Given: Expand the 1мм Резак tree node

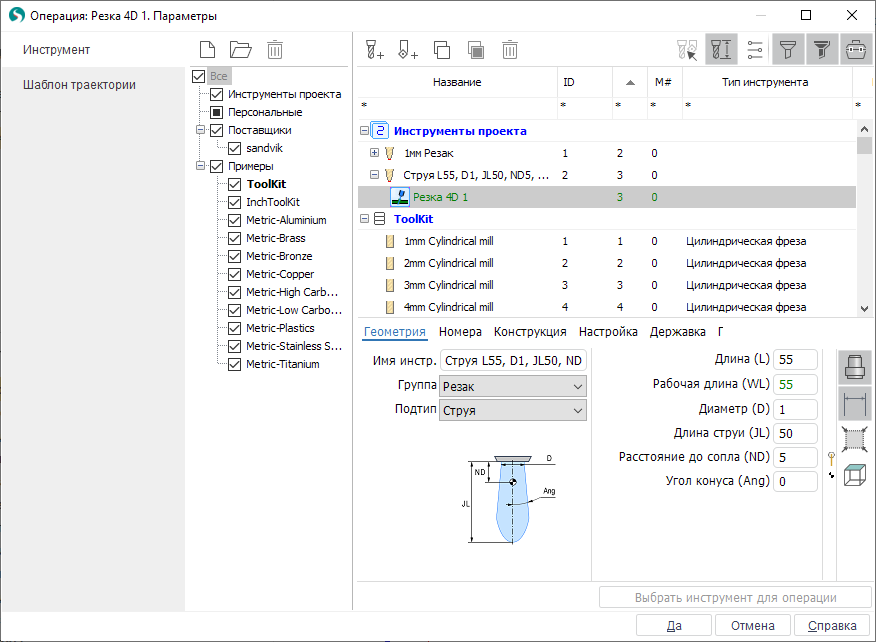Looking at the screenshot, I should (375, 153).
